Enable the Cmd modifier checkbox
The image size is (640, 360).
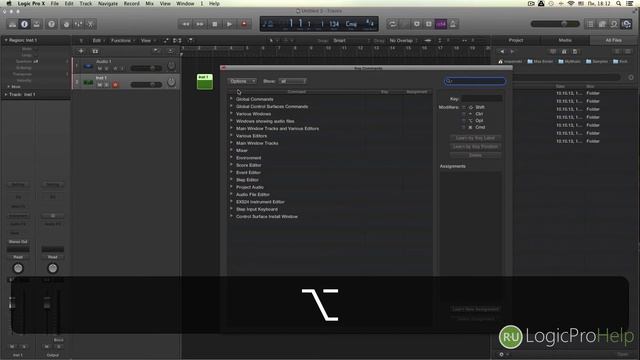pyautogui.click(x=464, y=127)
